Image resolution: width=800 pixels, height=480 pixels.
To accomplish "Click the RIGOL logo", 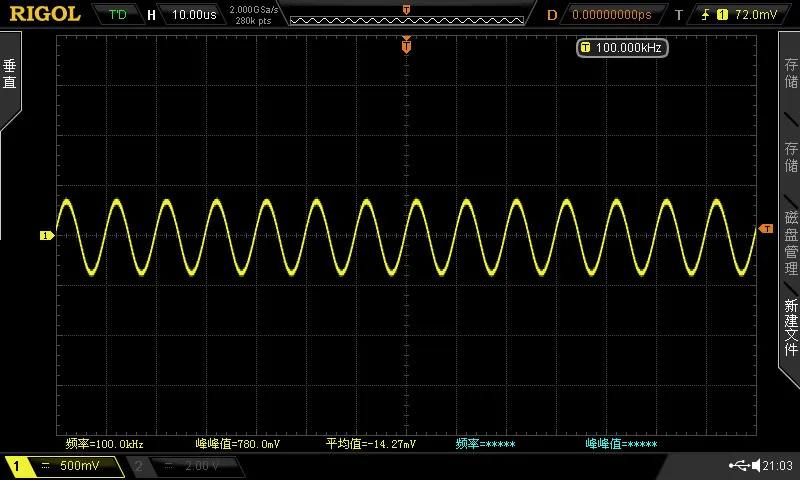I will [45, 14].
